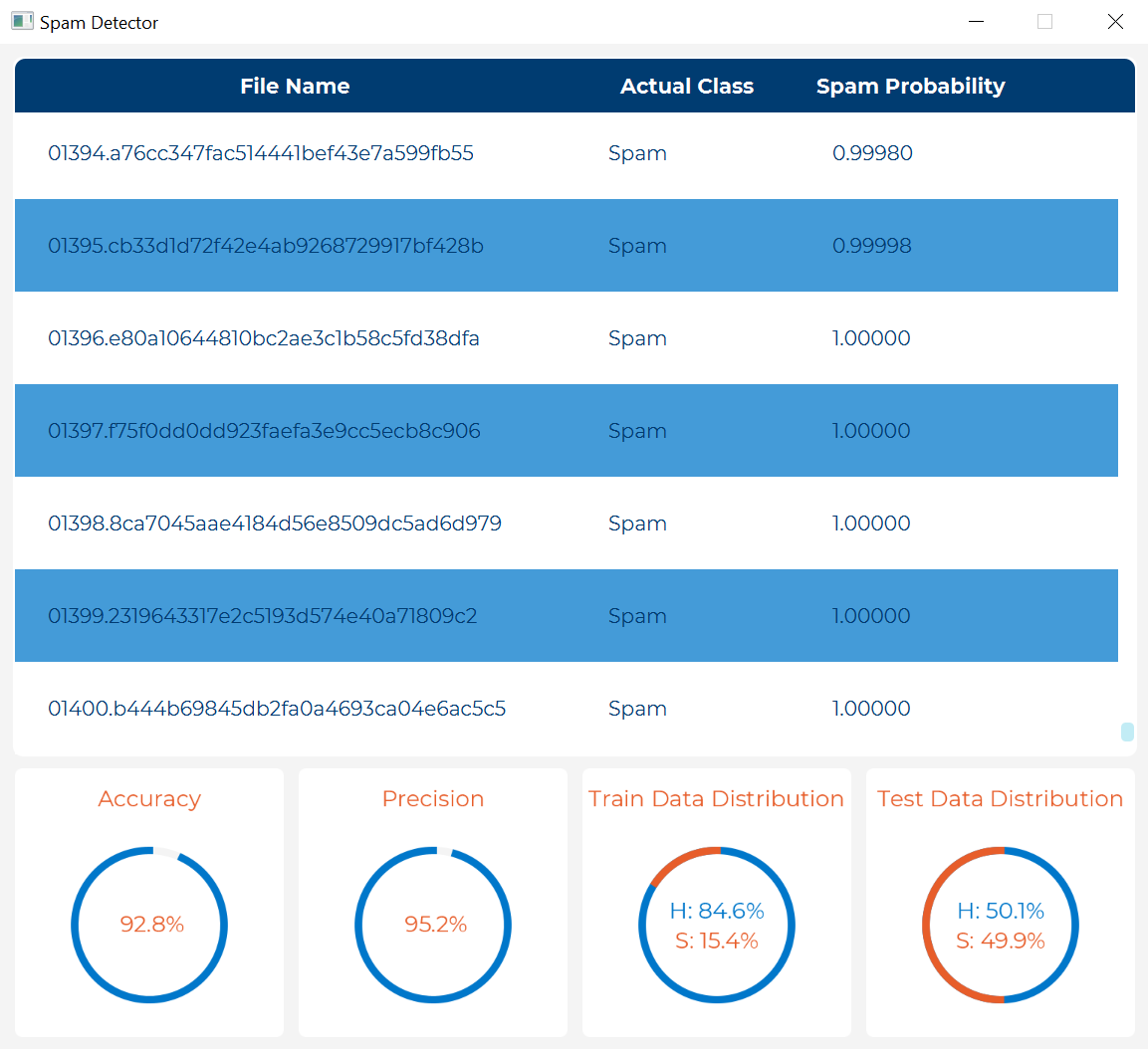Click the S: 15.4% label

click(x=717, y=939)
